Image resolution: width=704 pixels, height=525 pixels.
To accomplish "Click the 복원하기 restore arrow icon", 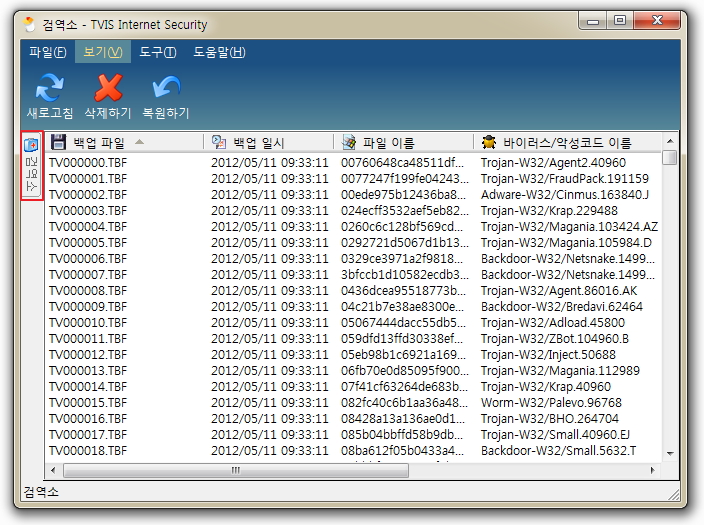I will [164, 88].
